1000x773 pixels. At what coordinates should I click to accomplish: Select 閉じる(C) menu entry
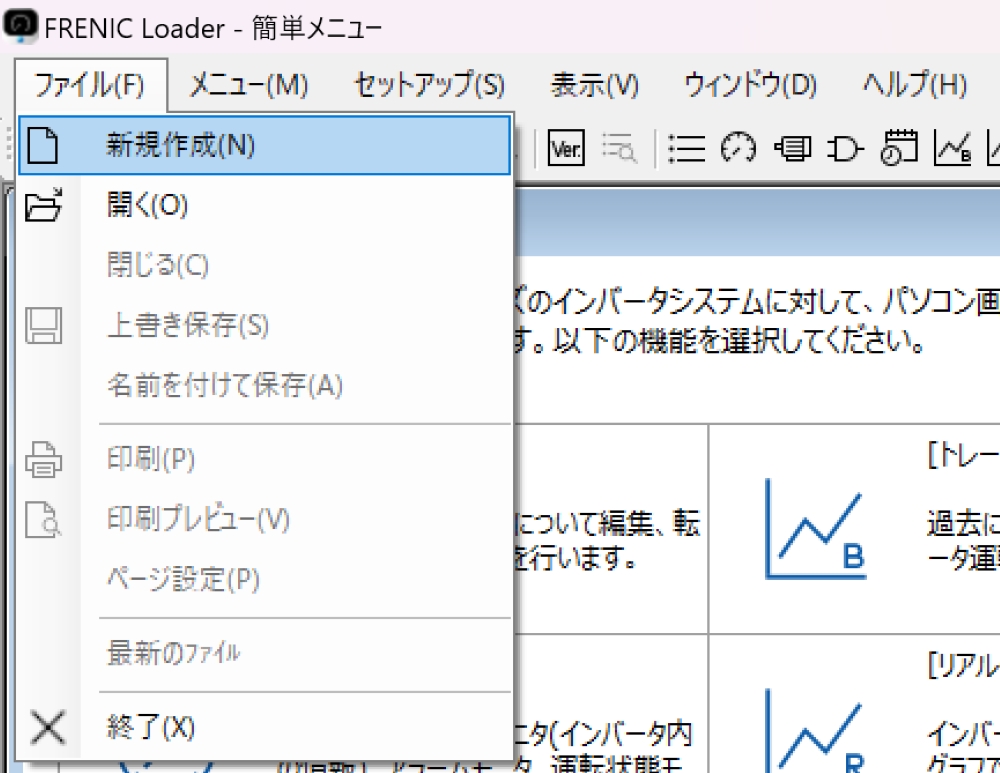pyautogui.click(x=265, y=265)
